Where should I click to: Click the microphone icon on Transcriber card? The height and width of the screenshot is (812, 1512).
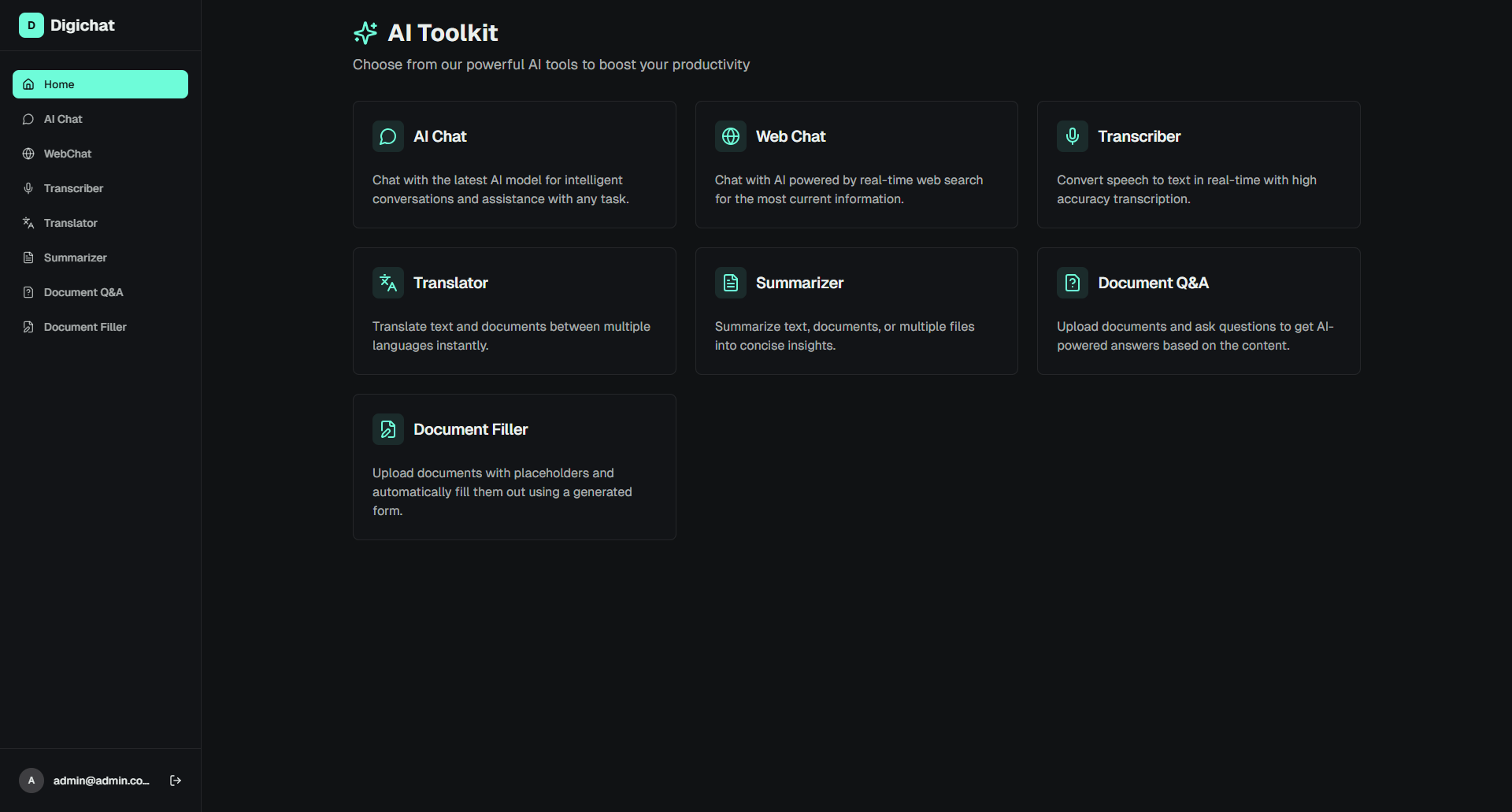1073,136
